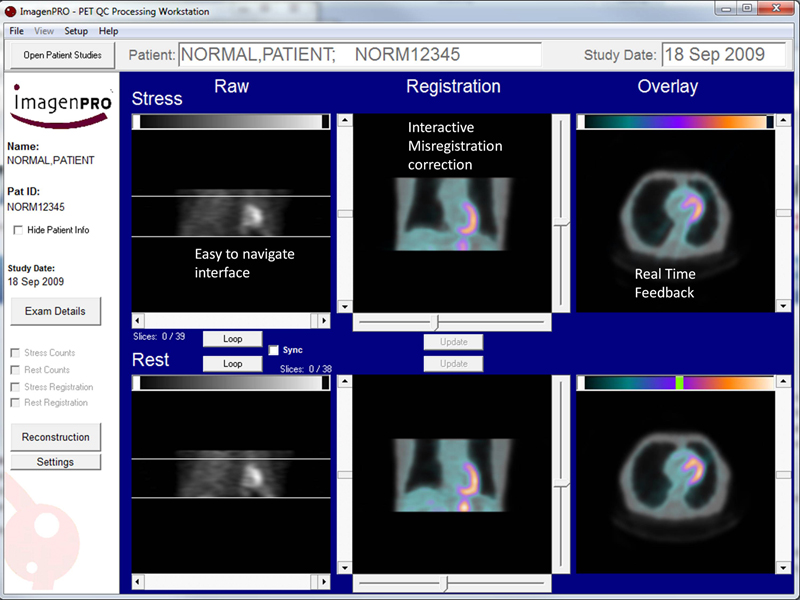
Task: Click right arrow of Rest Raw scrollbar
Action: 324,581
